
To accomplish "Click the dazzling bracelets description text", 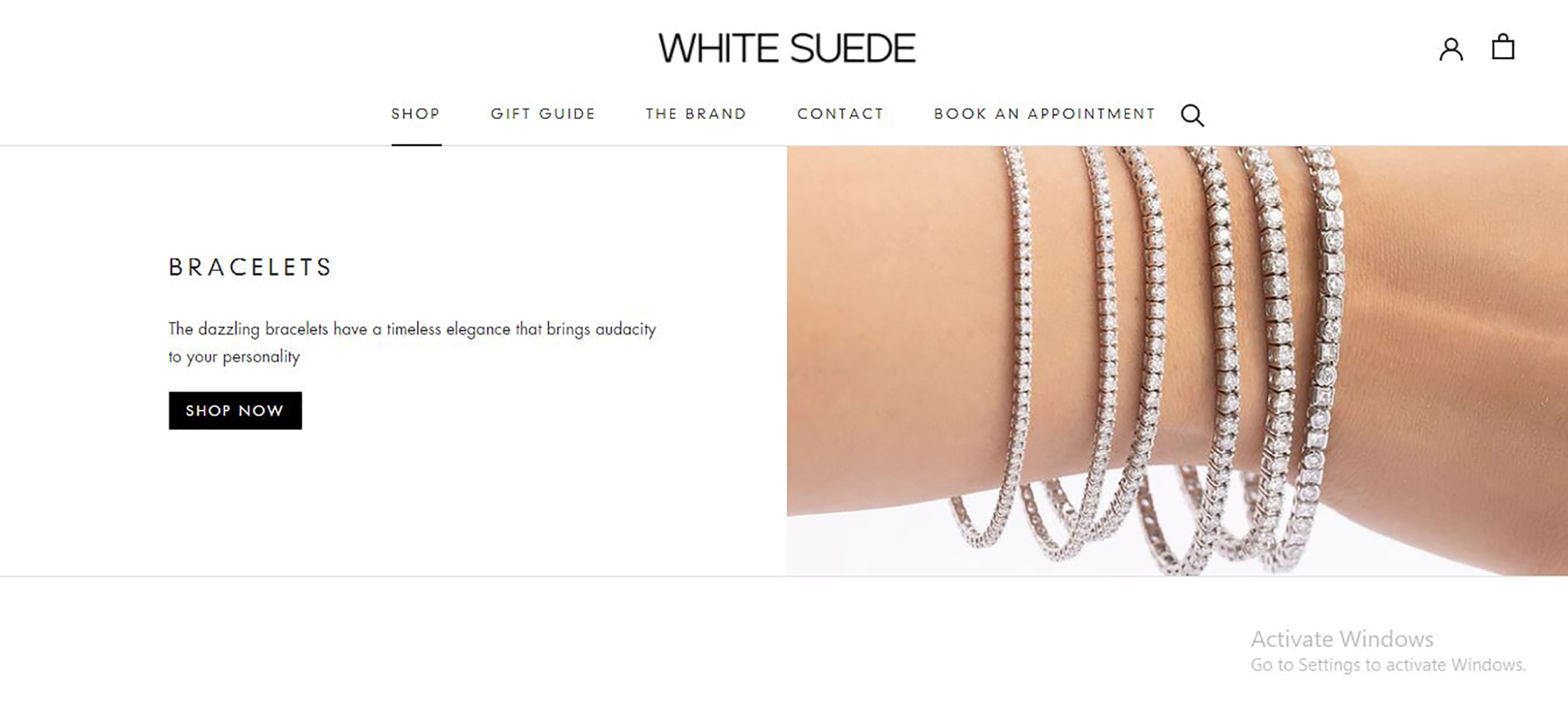I will (x=412, y=343).
